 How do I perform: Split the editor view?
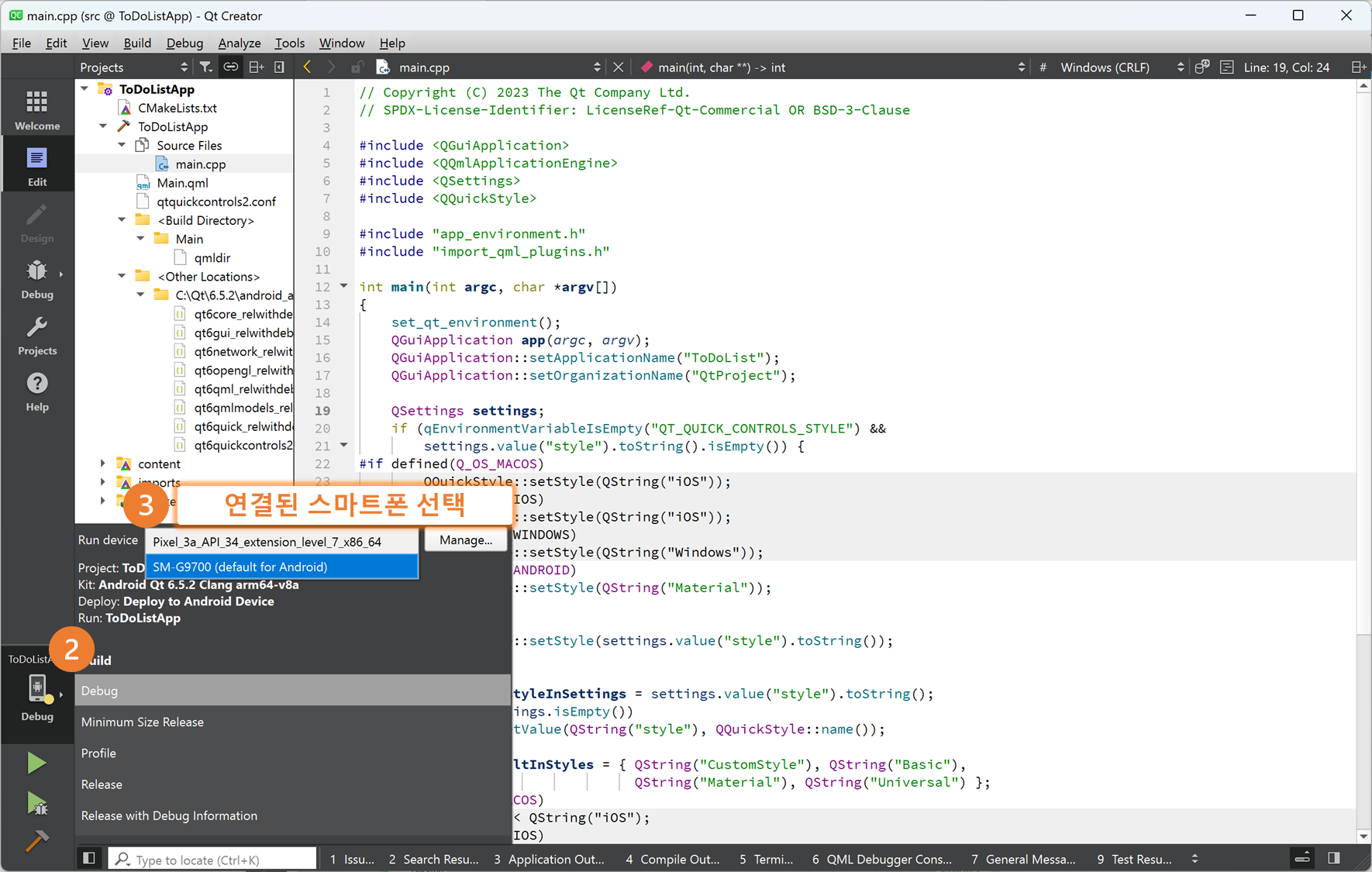(x=1358, y=67)
